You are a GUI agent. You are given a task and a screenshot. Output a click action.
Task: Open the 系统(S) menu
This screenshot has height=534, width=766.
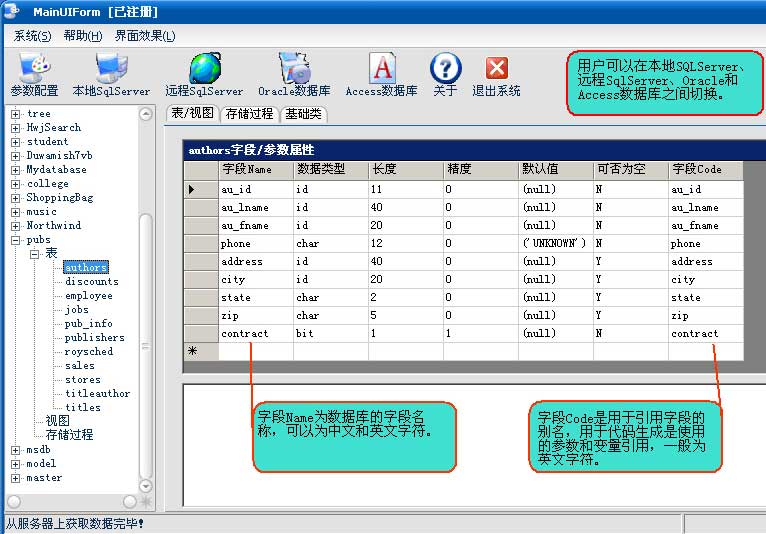32,36
